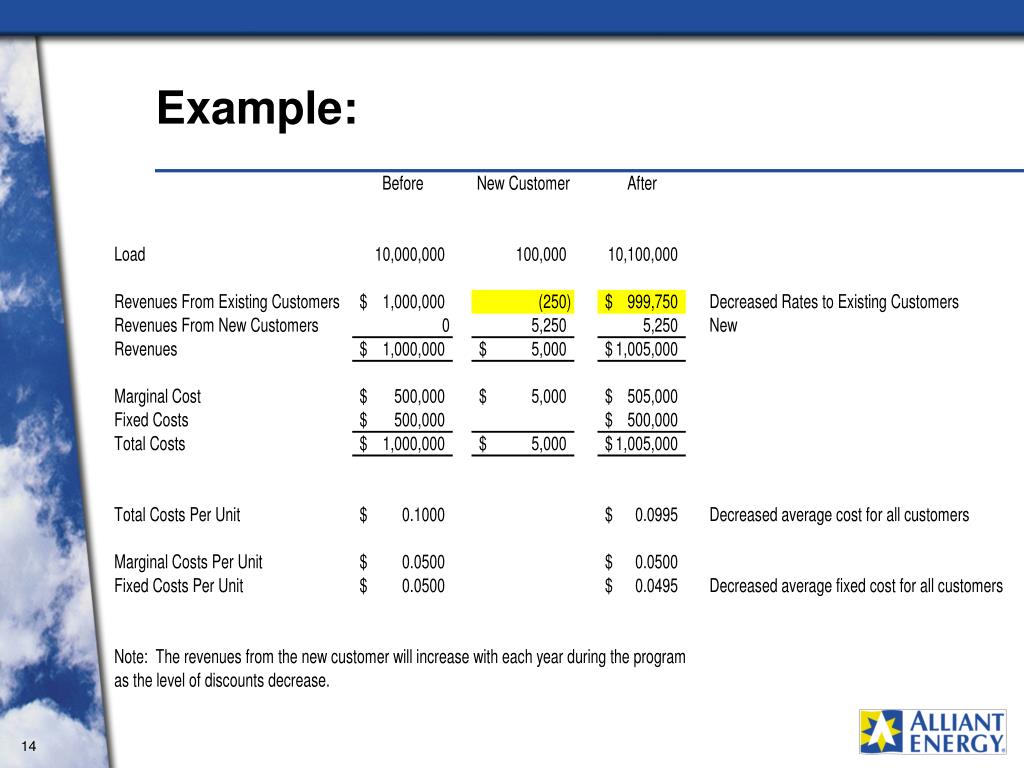1024x768 pixels.
Task: Click the 'Fixed Costs' row label
Action: tap(151, 420)
